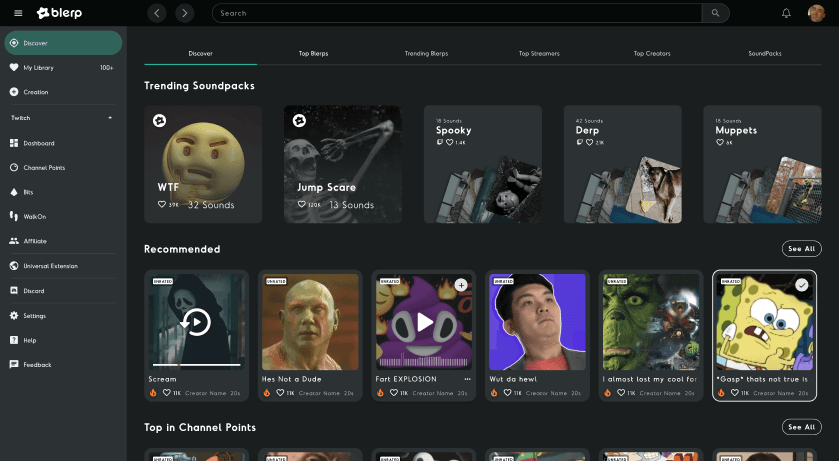Open the Hes Not a Dude thumbnail

coord(310,322)
